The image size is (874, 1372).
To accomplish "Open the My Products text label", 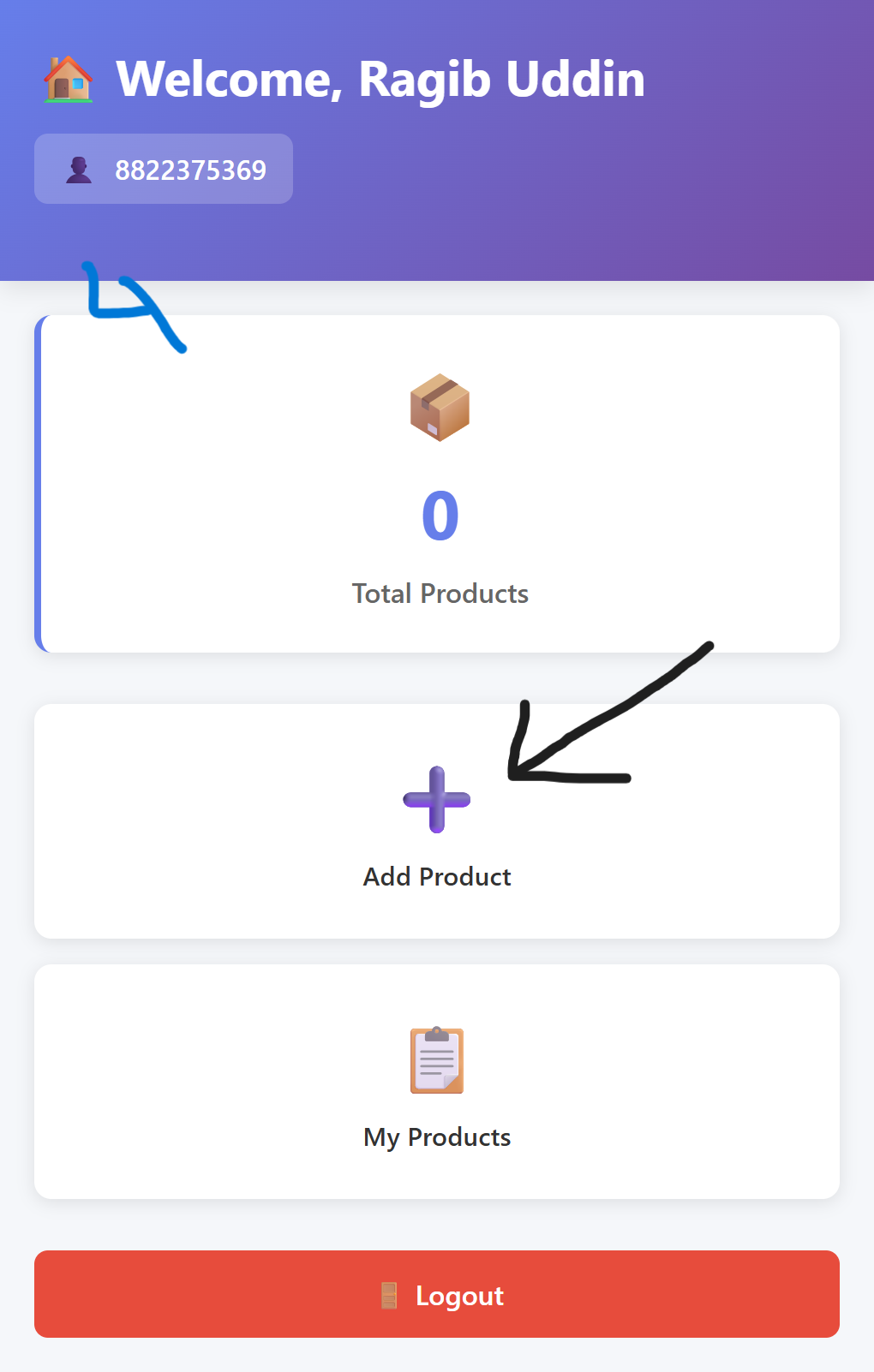I will [437, 1137].
